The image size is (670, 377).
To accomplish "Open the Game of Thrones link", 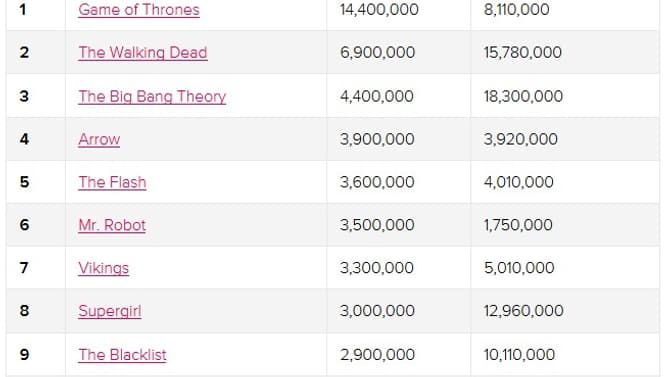I will (x=139, y=9).
